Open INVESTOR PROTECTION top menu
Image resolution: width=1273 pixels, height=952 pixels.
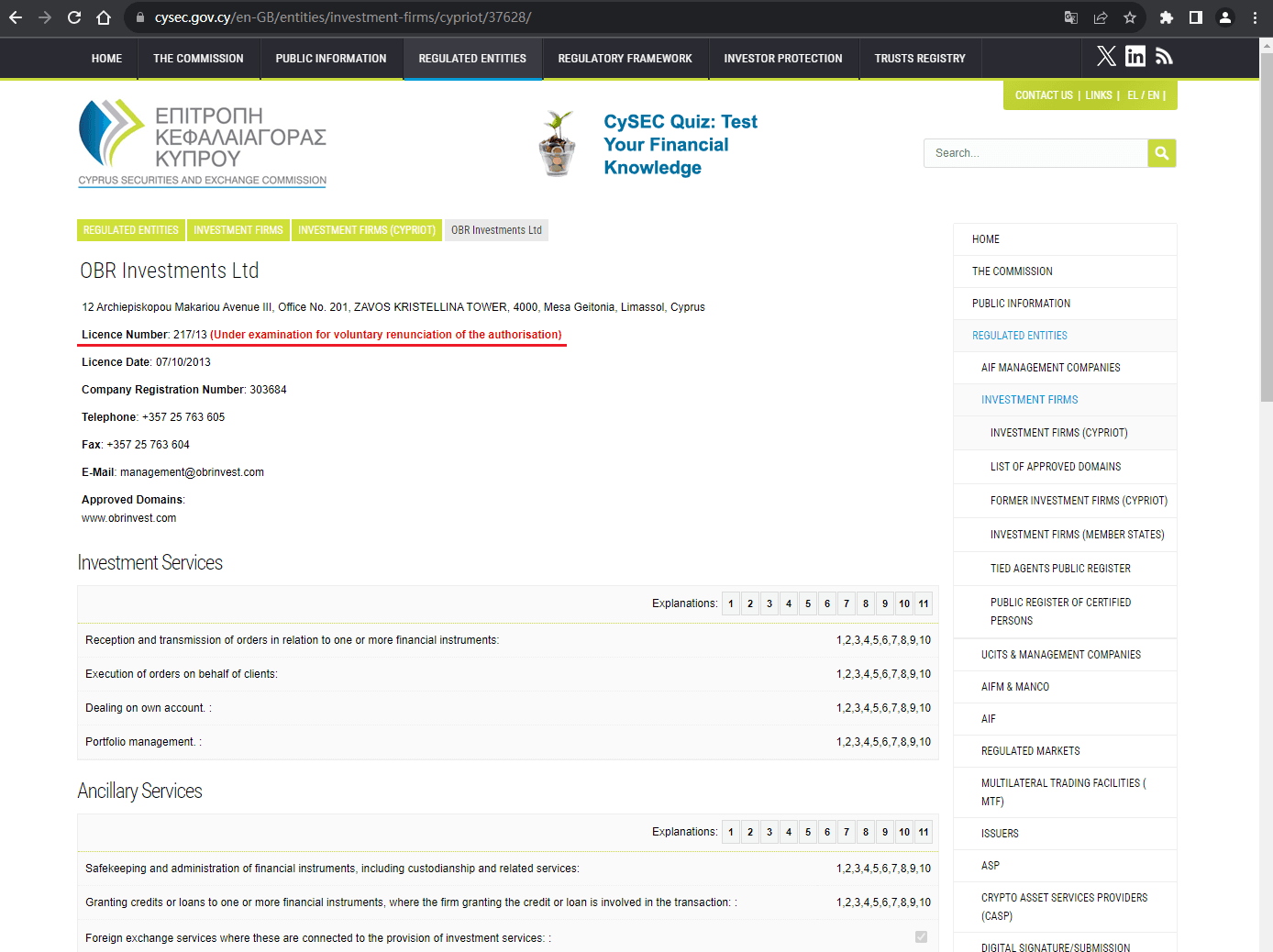point(783,59)
